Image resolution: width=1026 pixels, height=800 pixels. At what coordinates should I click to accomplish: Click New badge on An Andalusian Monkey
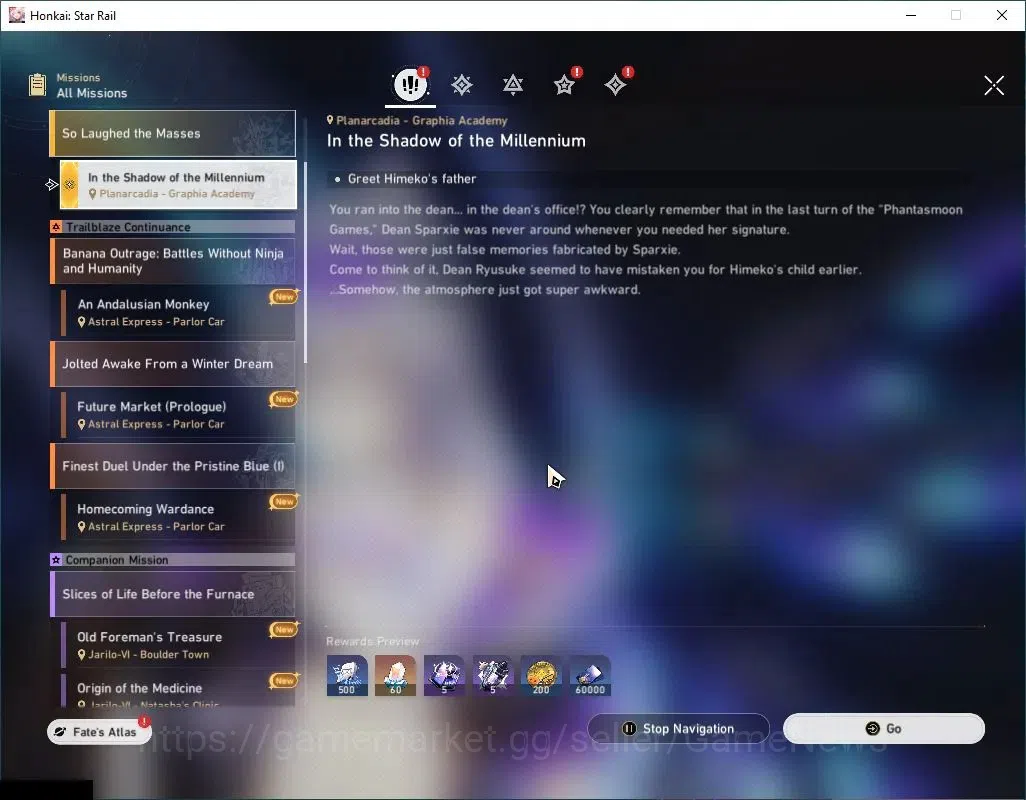click(x=284, y=297)
